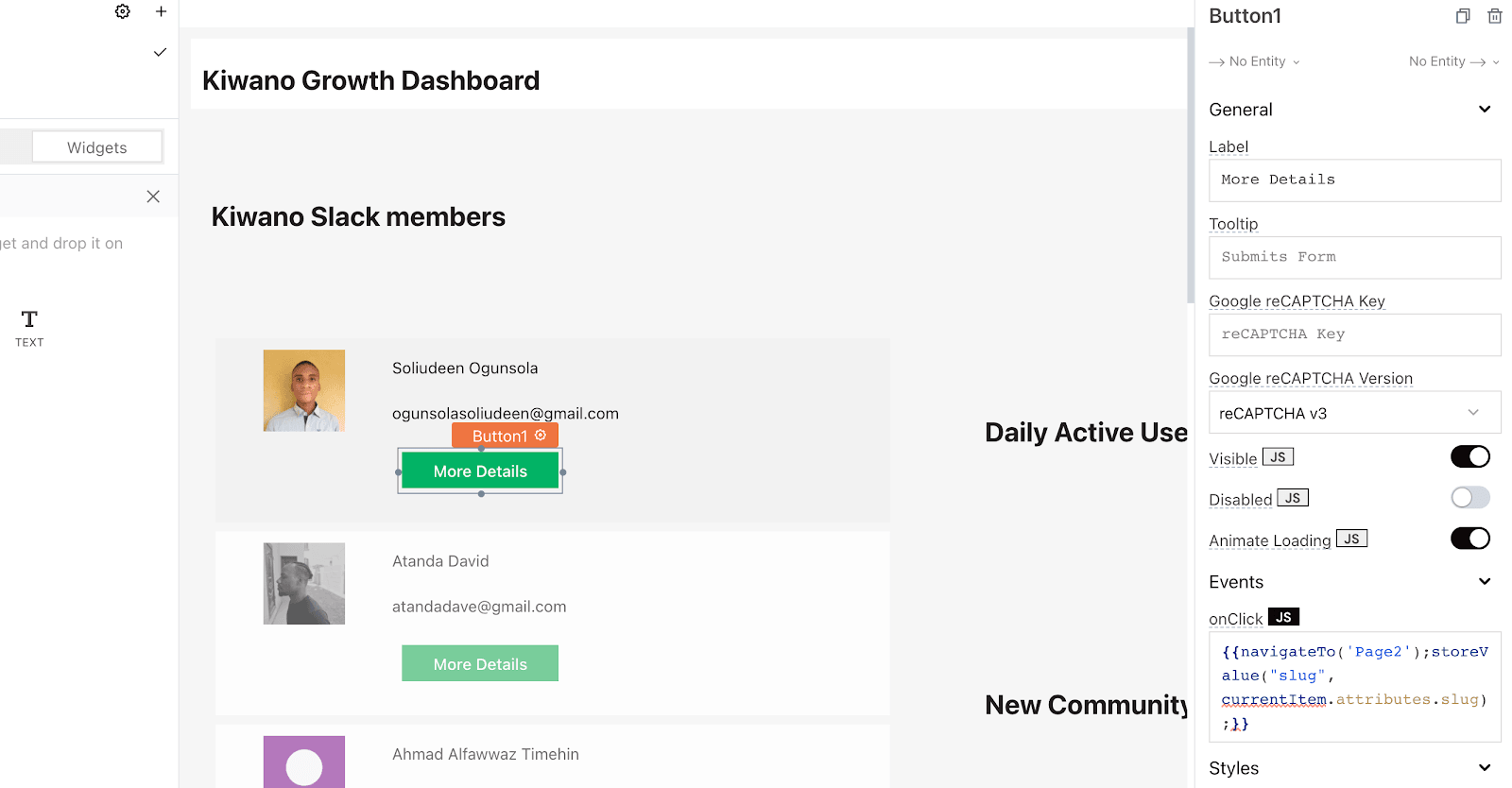
Task: Turn off the Visible toggle
Action: tap(1469, 457)
